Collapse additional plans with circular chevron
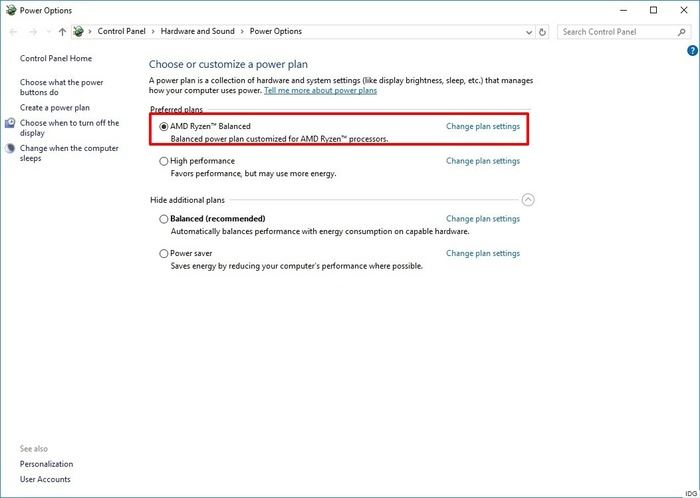 click(x=528, y=200)
